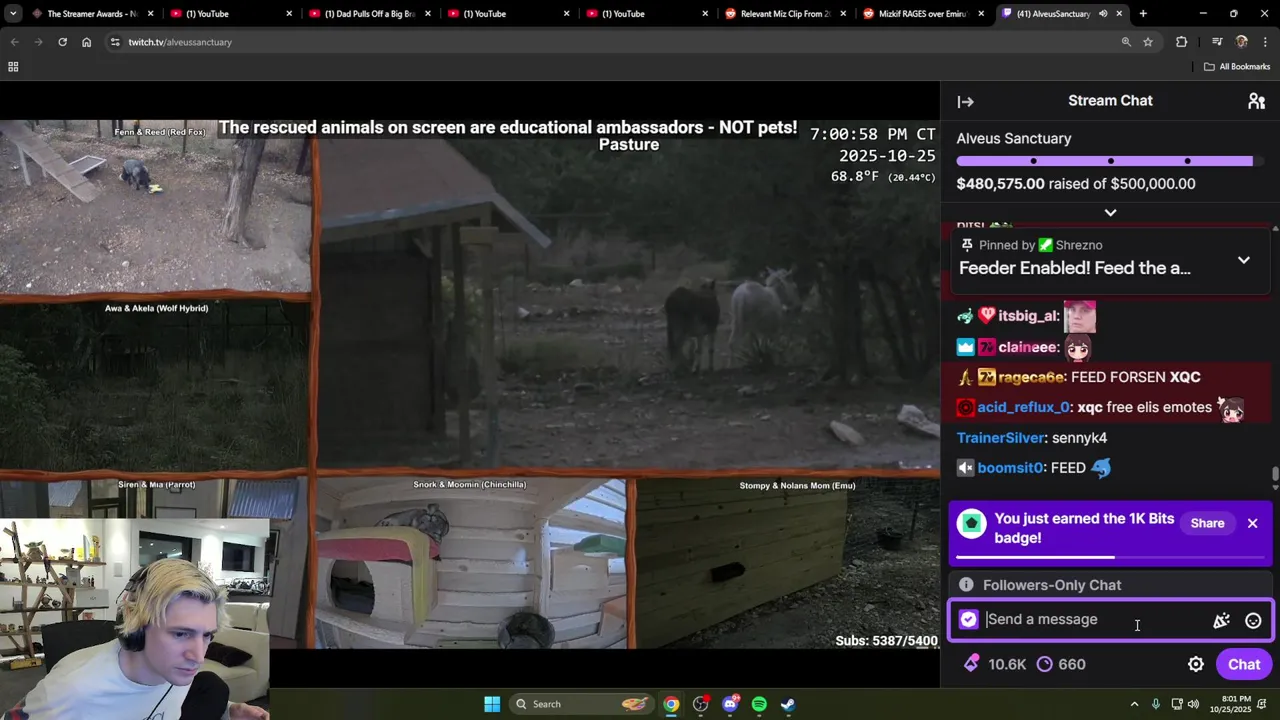
Task: Open the apps grid in bookmarks bar
Action: pyautogui.click(x=13, y=67)
